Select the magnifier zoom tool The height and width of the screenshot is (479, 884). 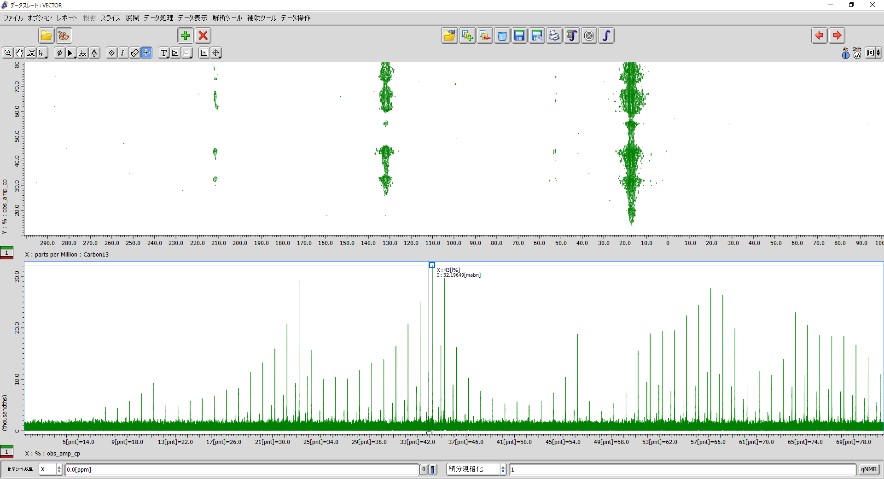[8, 53]
